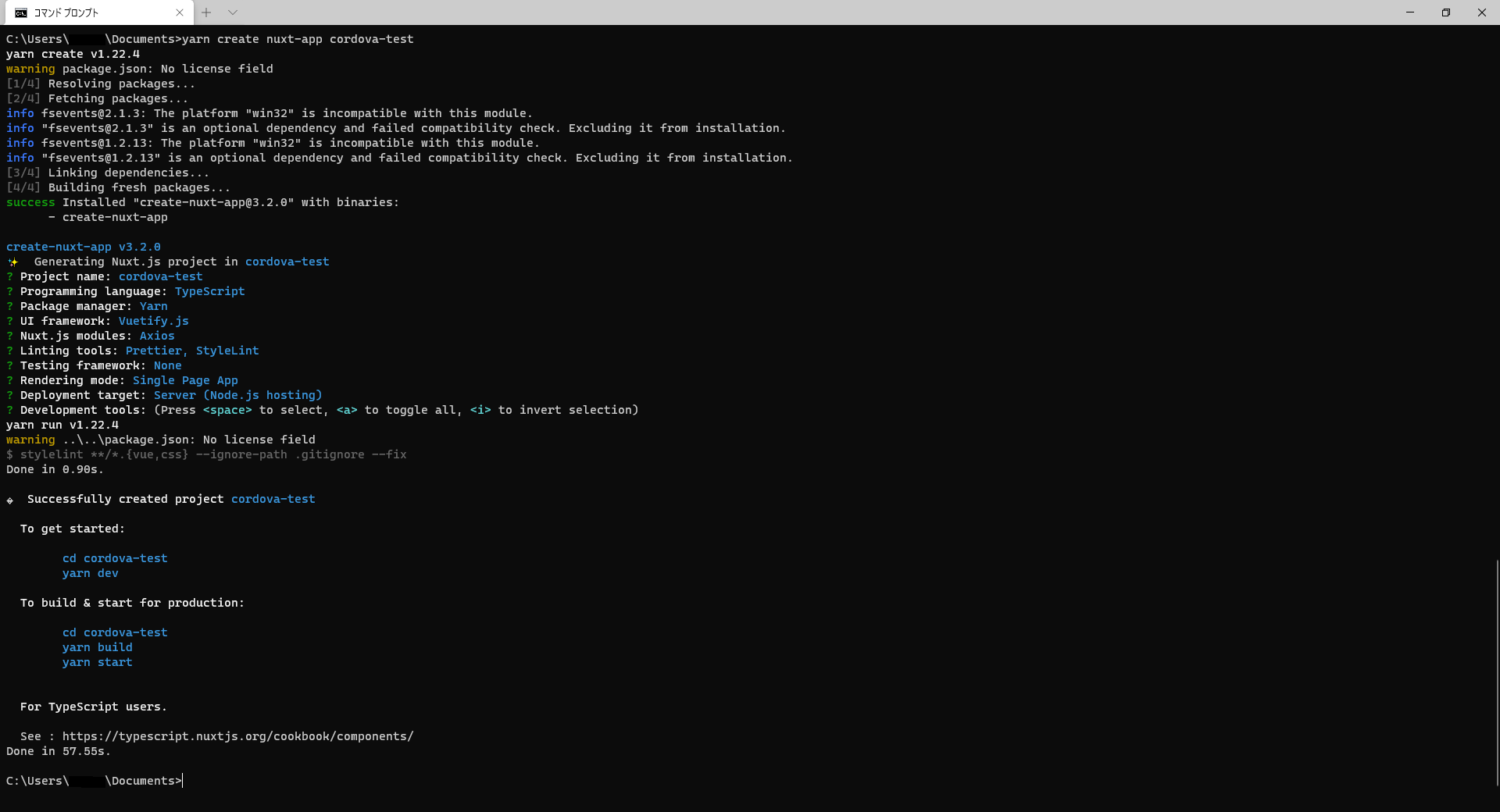The height and width of the screenshot is (812, 1500).
Task: Click the vertical scrollbar thumb
Action: pos(1497,672)
